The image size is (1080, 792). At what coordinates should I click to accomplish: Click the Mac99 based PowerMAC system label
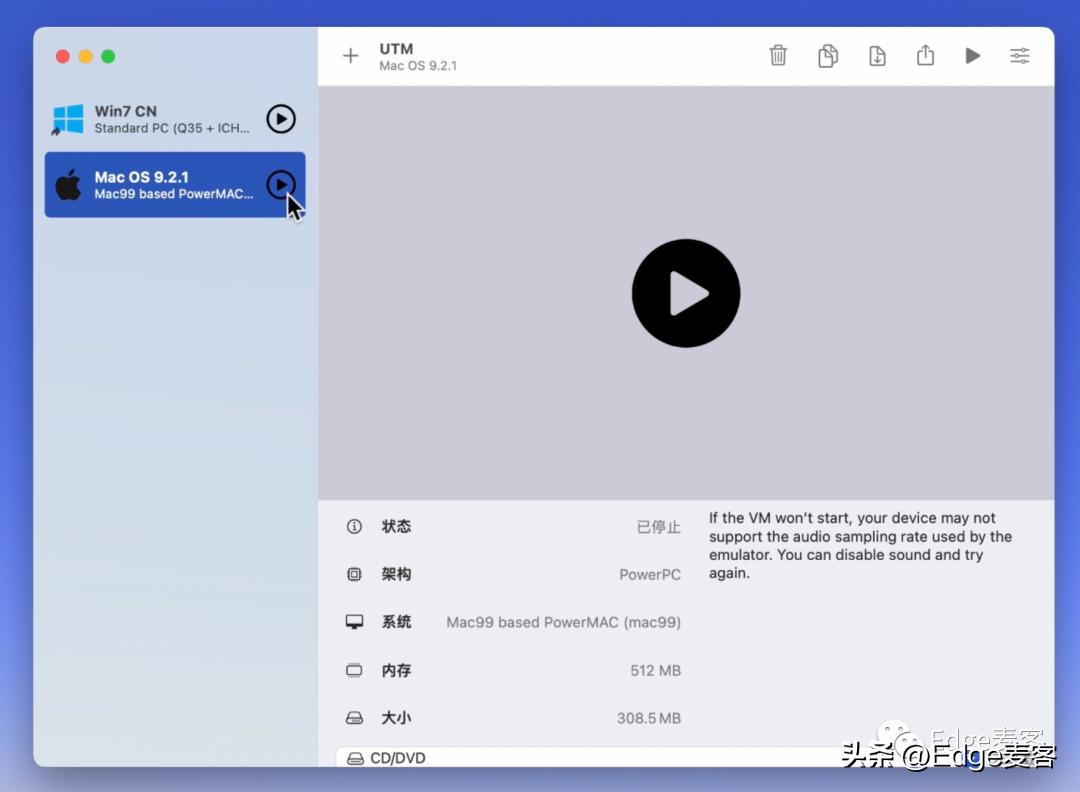[x=563, y=622]
